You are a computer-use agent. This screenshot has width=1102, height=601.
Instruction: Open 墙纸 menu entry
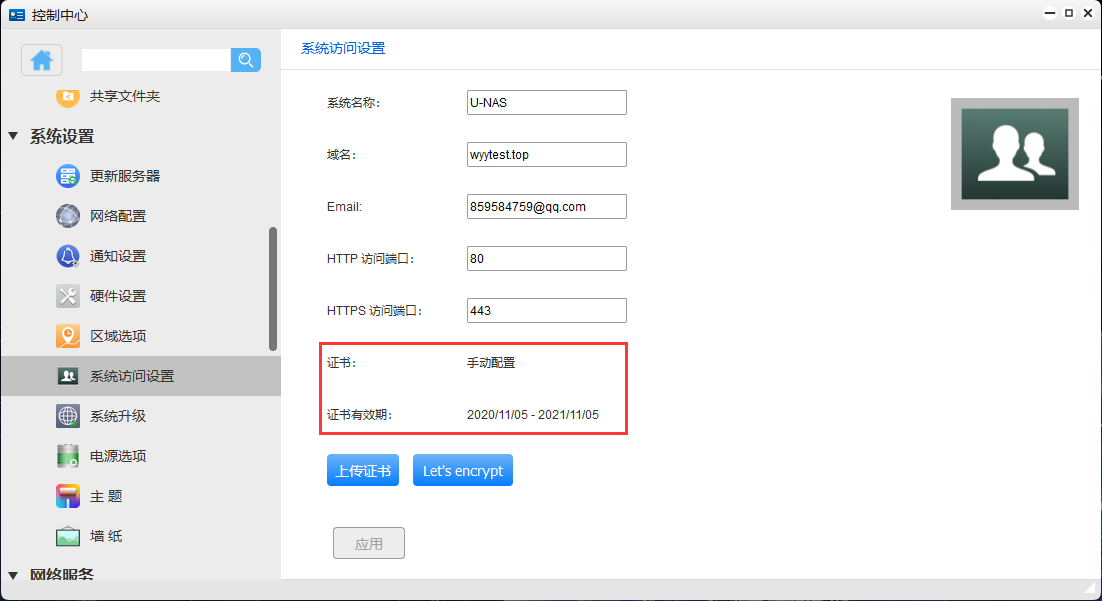pyautogui.click(x=106, y=536)
